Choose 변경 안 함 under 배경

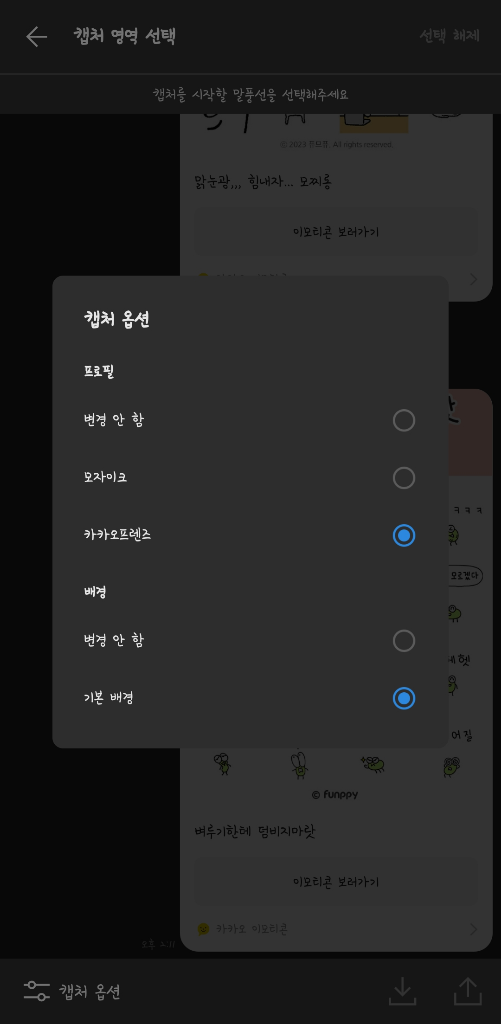pos(404,641)
